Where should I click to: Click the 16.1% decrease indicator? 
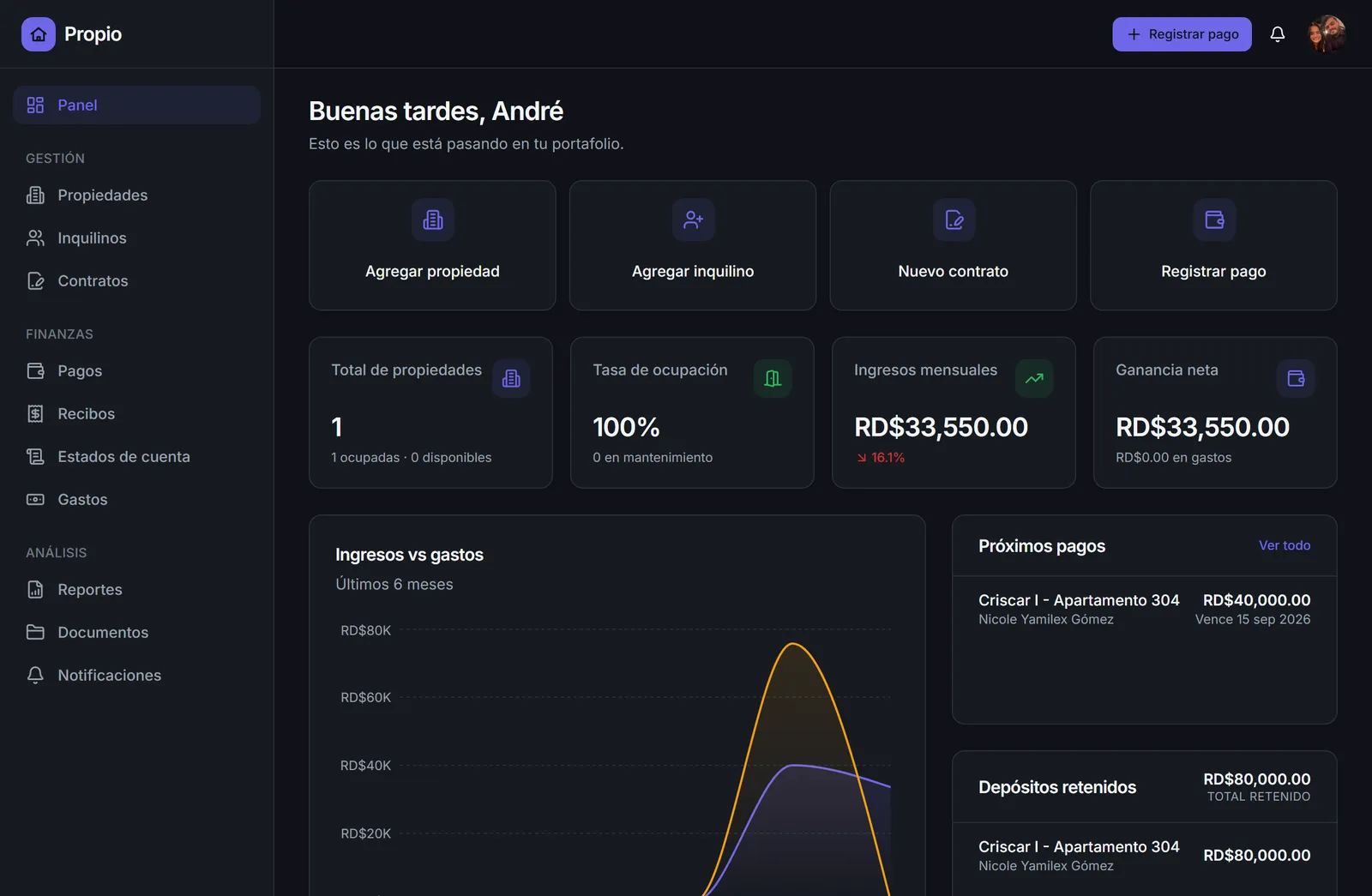(881, 458)
